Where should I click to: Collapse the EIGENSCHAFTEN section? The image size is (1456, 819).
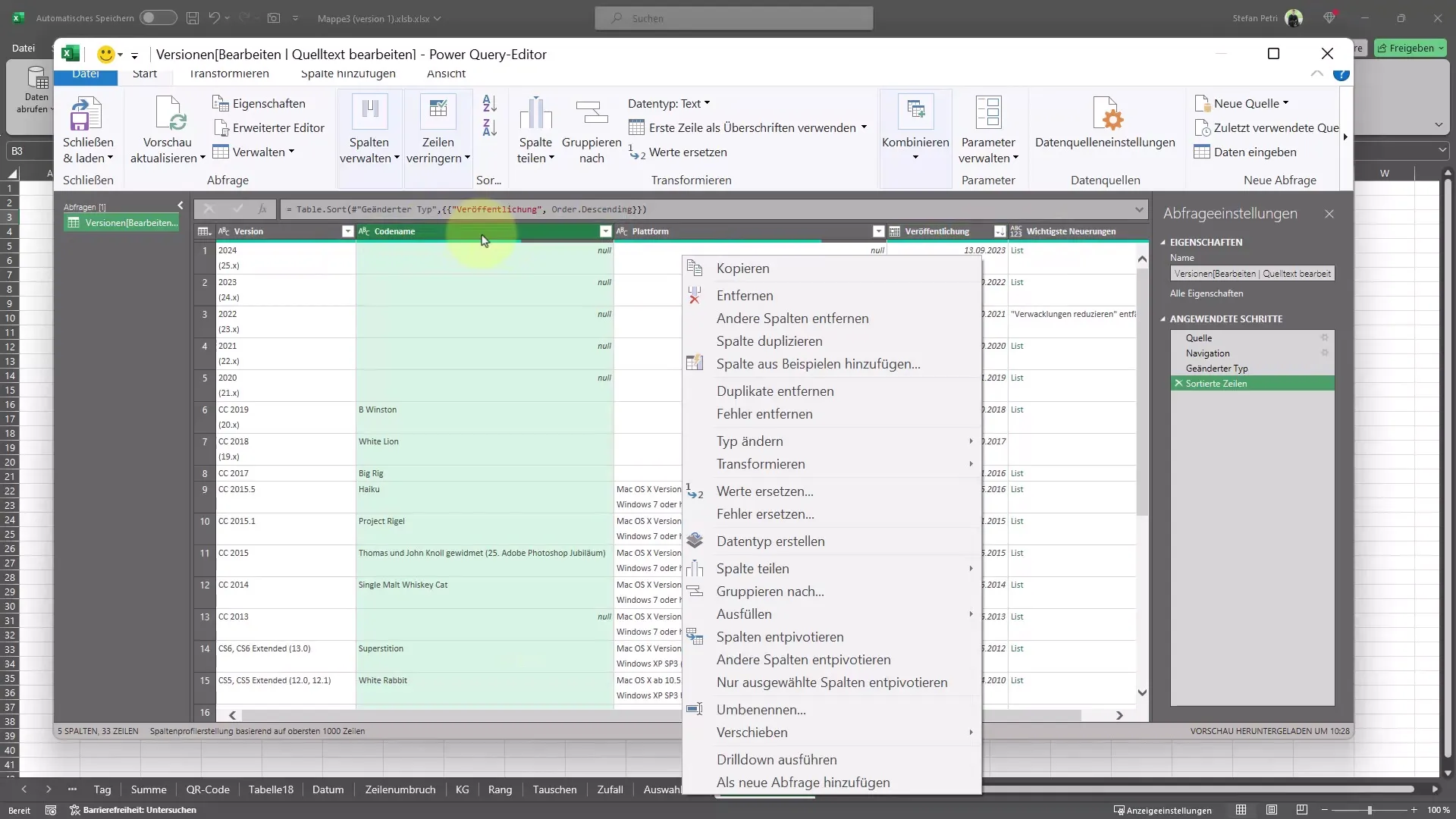click(1163, 243)
